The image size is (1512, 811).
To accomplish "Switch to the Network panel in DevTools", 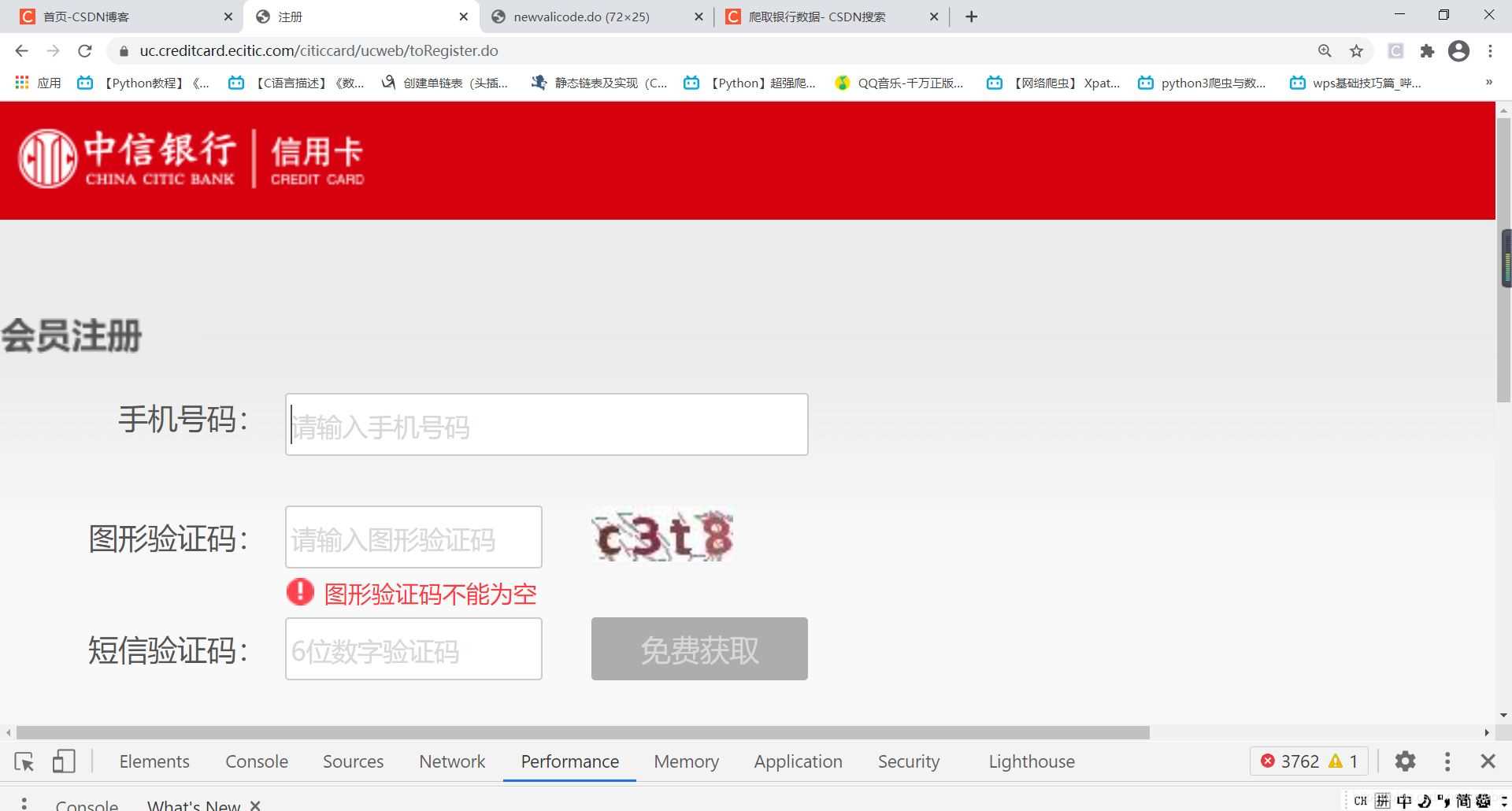I will pyautogui.click(x=451, y=761).
